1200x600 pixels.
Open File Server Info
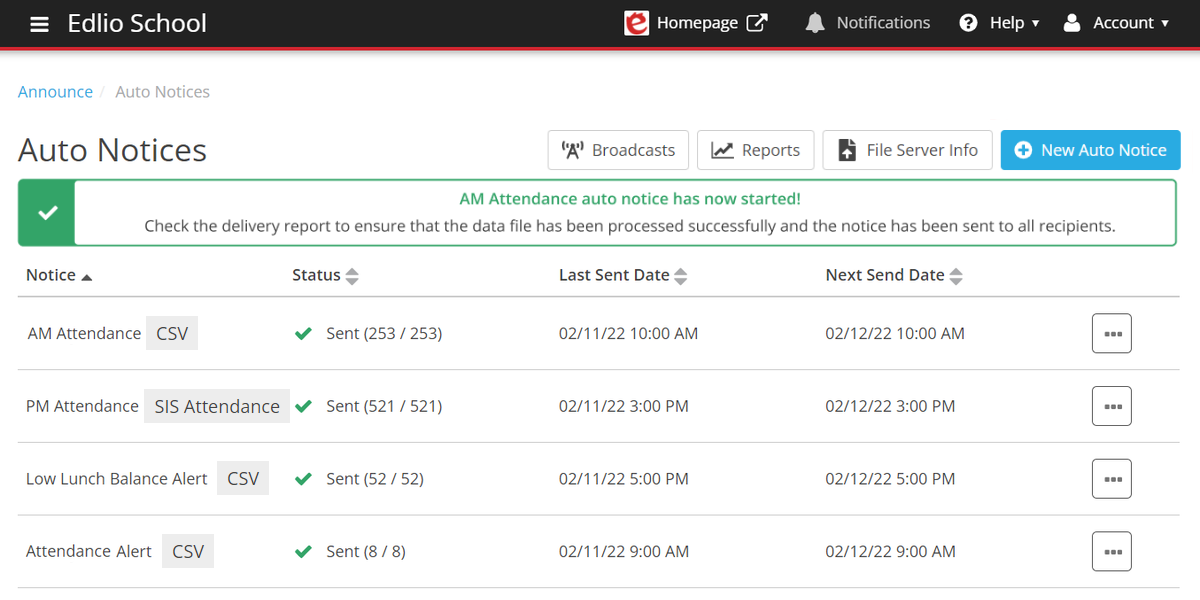(908, 150)
